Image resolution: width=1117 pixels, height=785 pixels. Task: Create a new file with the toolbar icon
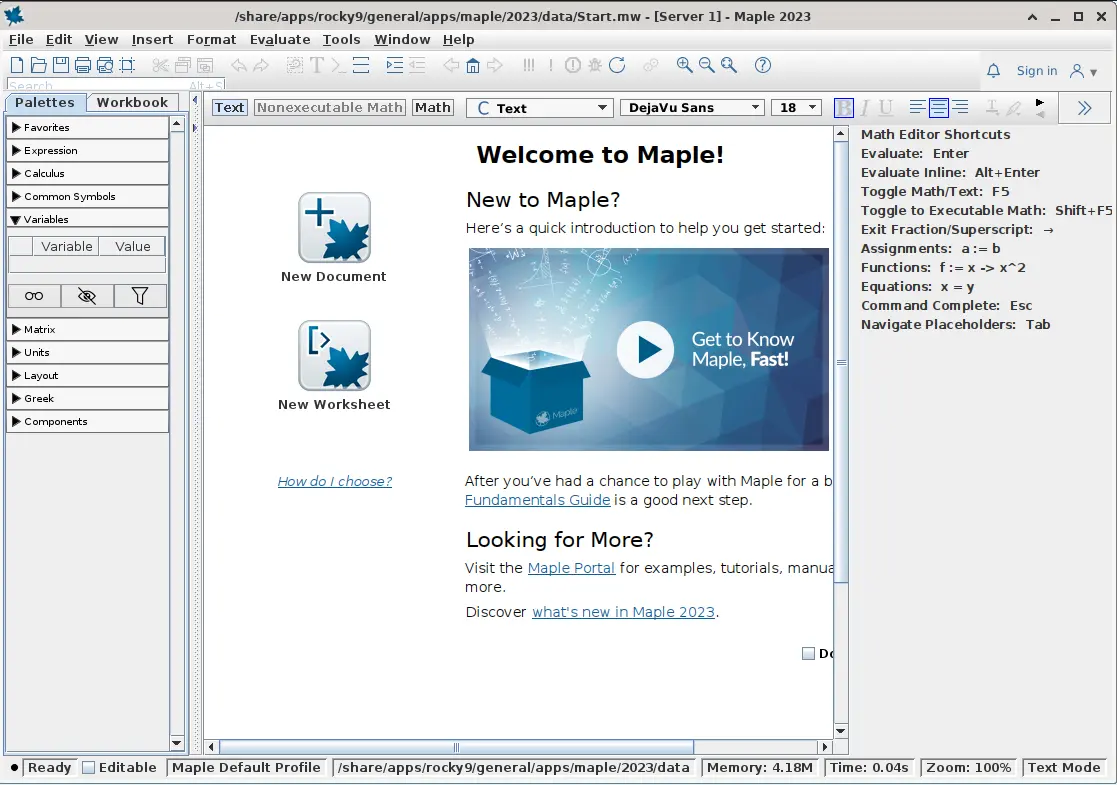(x=17, y=66)
